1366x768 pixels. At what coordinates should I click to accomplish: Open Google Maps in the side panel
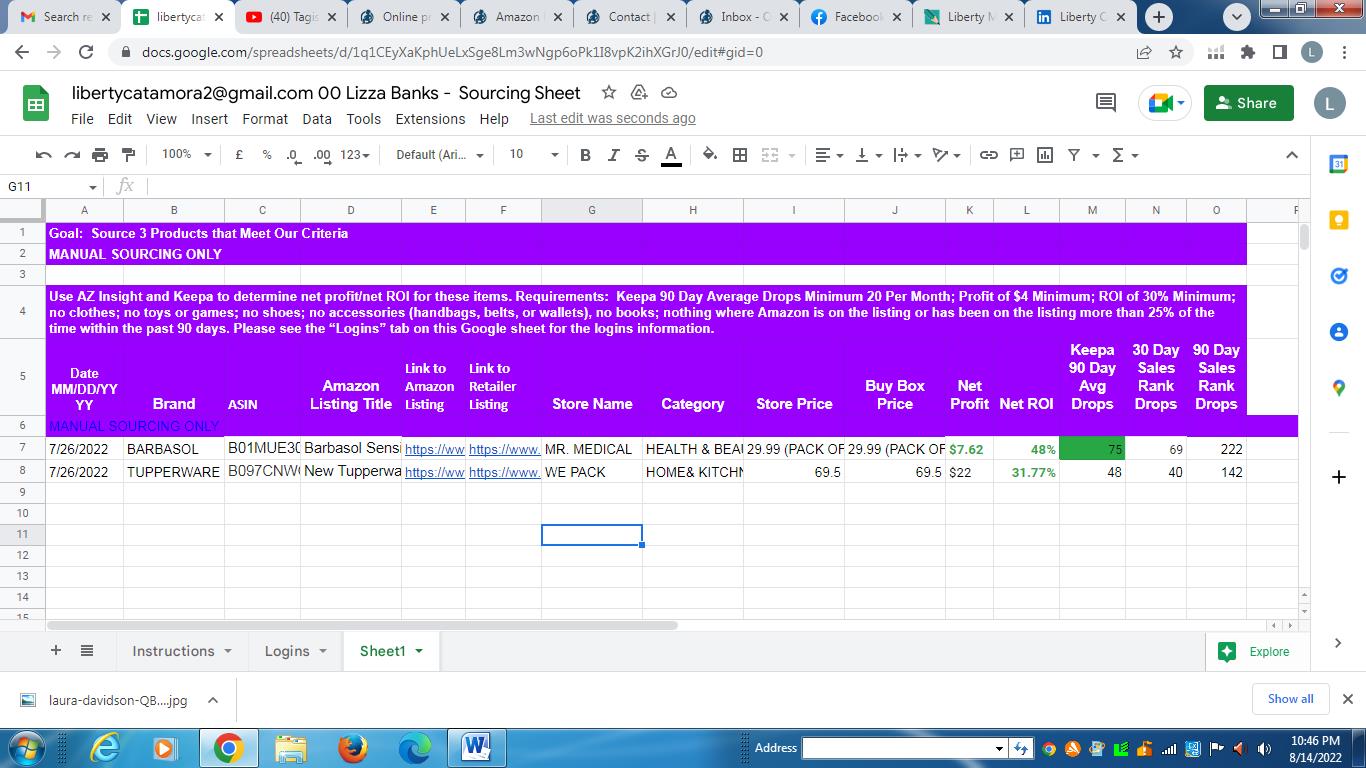pyautogui.click(x=1339, y=388)
